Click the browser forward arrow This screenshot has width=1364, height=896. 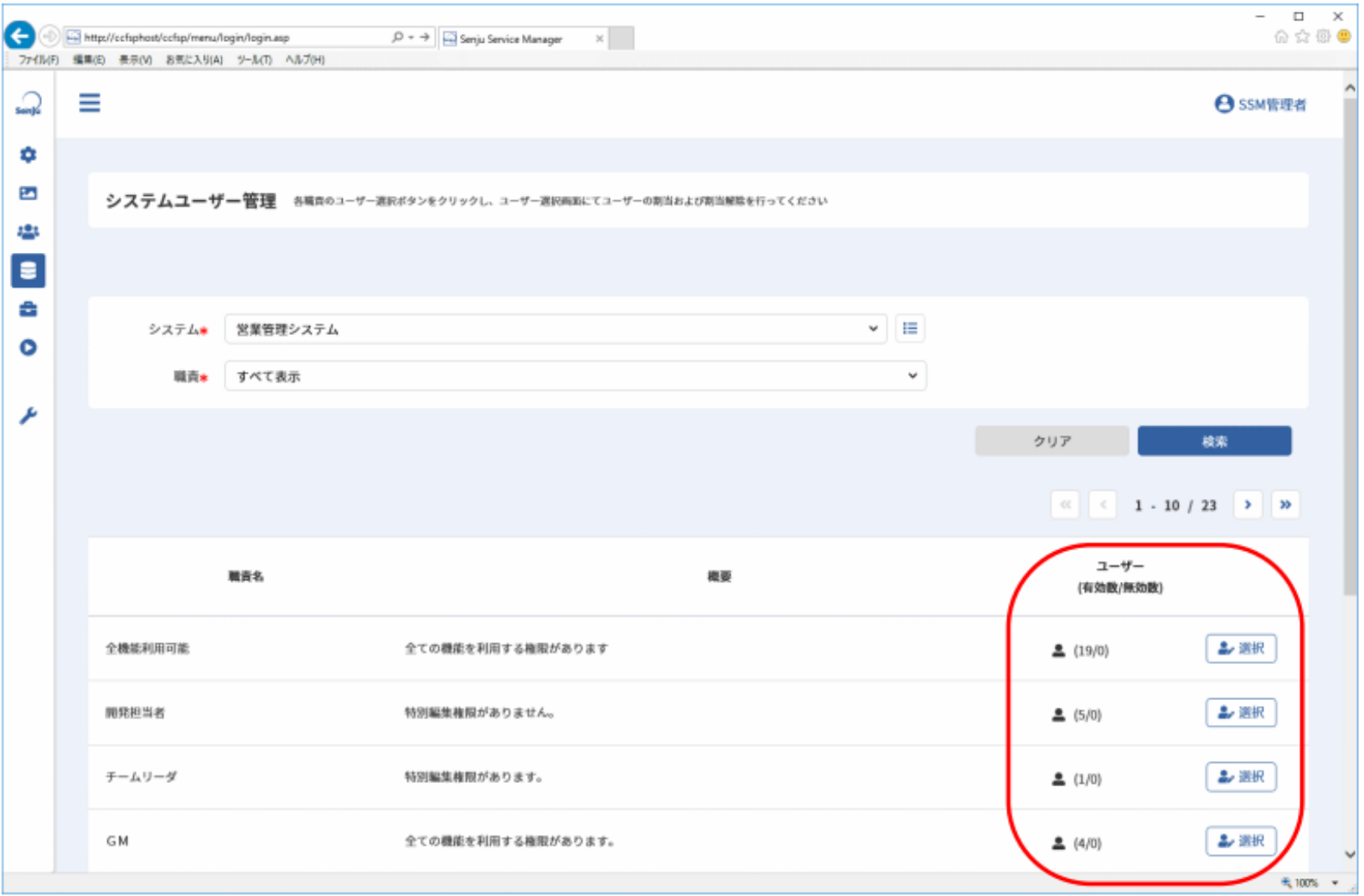coord(49,36)
